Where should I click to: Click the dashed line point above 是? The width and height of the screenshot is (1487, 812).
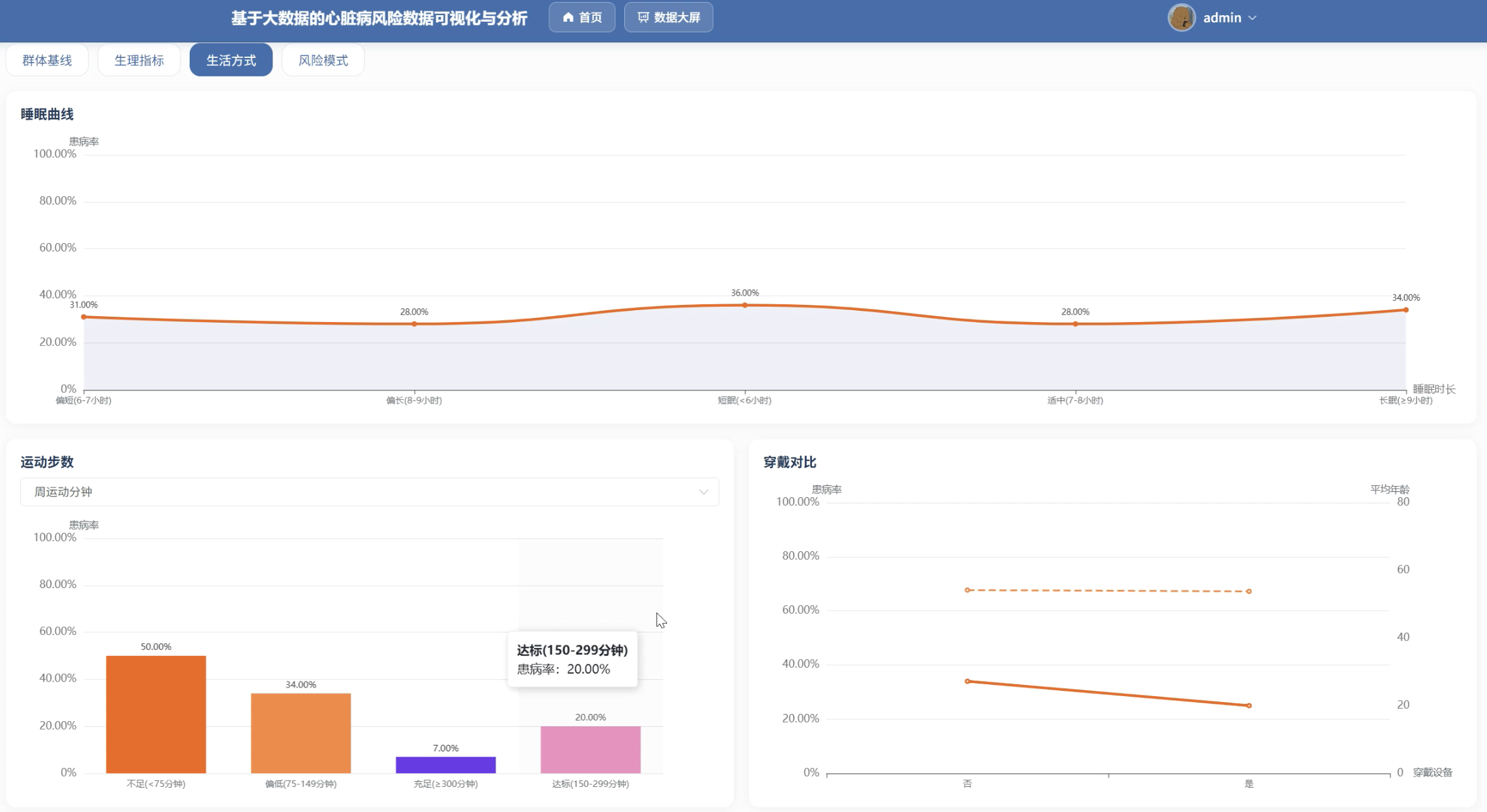click(x=1249, y=591)
